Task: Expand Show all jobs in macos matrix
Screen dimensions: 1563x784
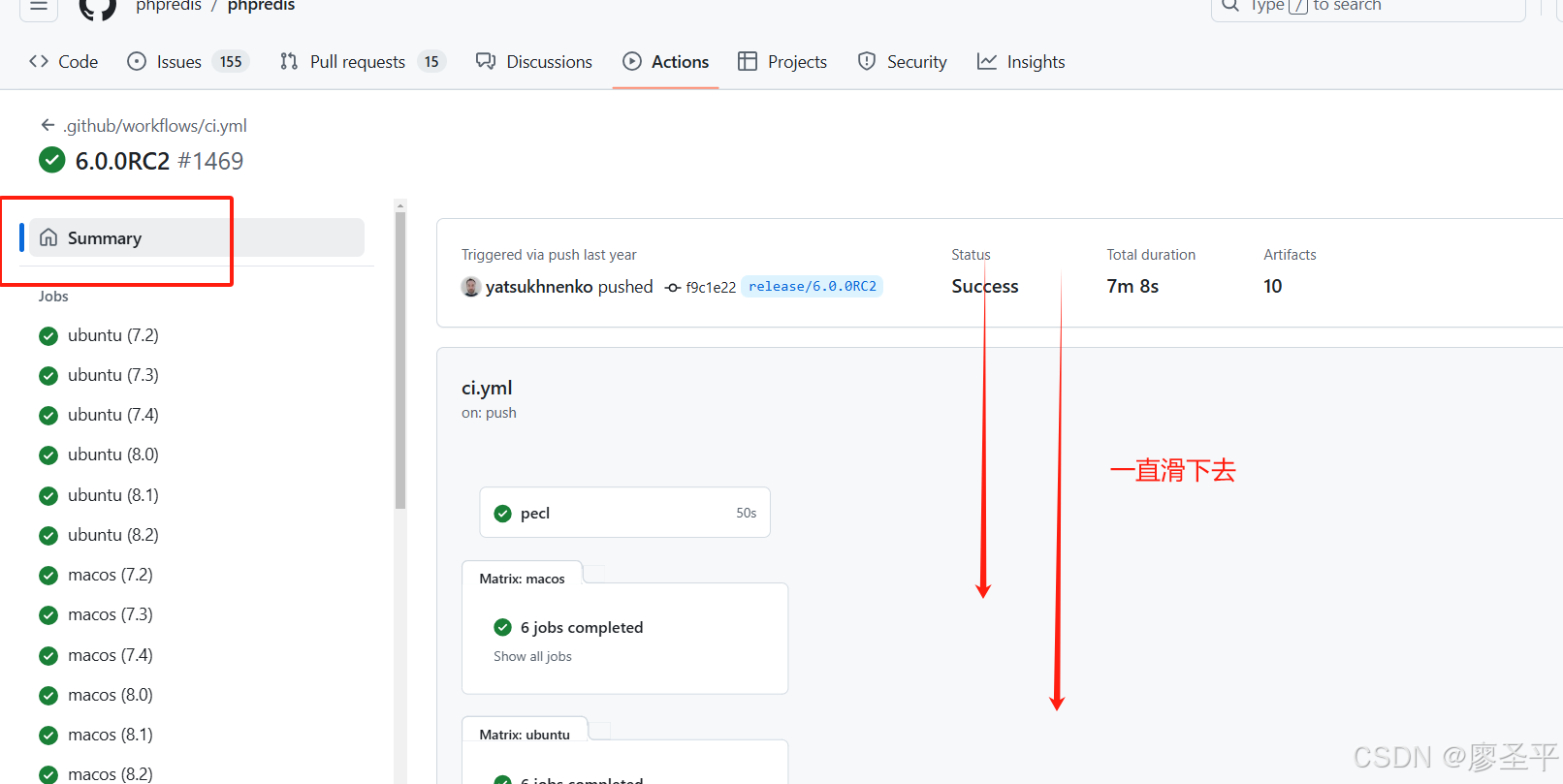Action: [532, 656]
